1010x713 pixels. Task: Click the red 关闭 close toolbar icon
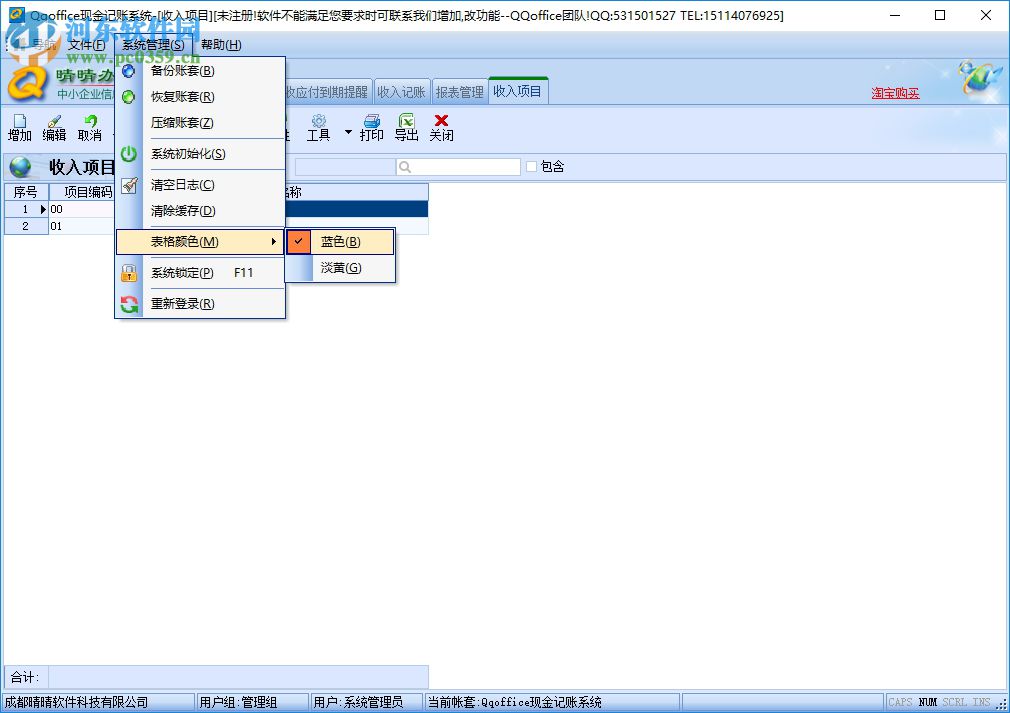[441, 127]
